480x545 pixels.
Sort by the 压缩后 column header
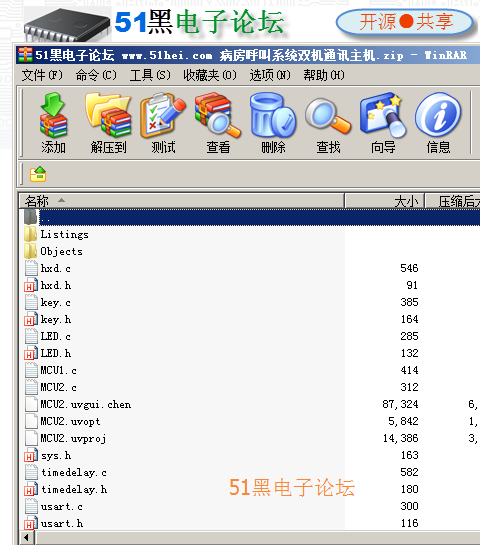[453, 201]
